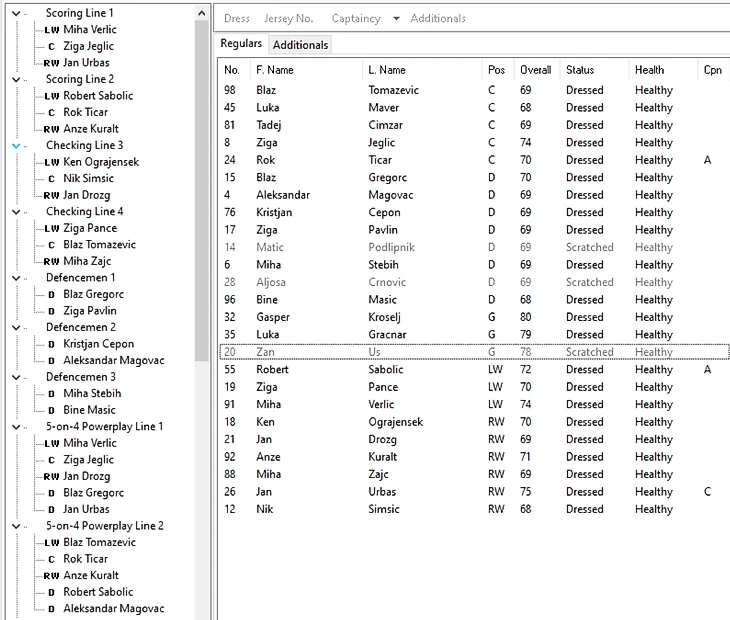Open the dropdown arrow next to Captaincy

point(396,19)
